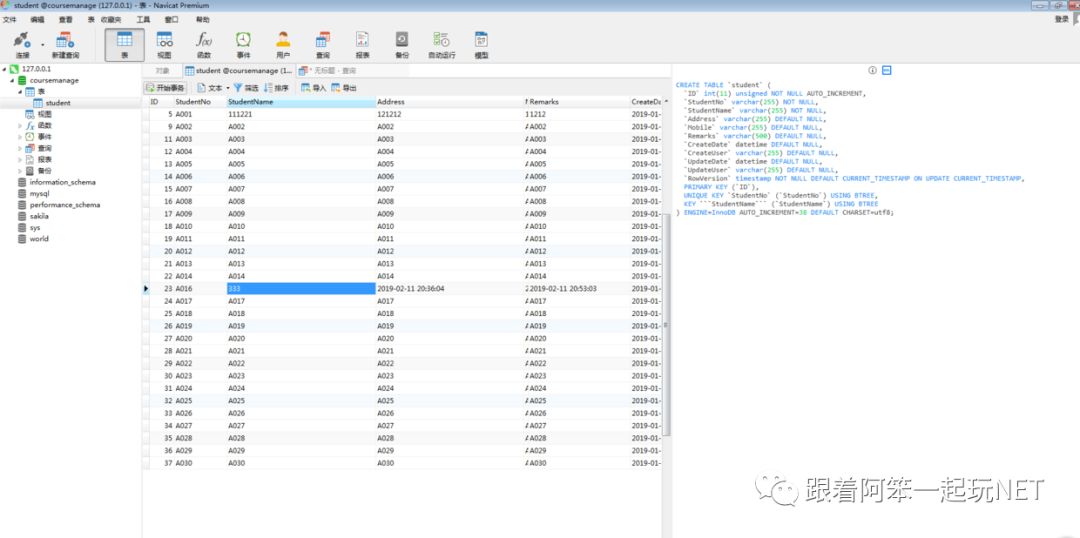
Task: Toggle the DDL panel icon next to info
Action: (886, 71)
